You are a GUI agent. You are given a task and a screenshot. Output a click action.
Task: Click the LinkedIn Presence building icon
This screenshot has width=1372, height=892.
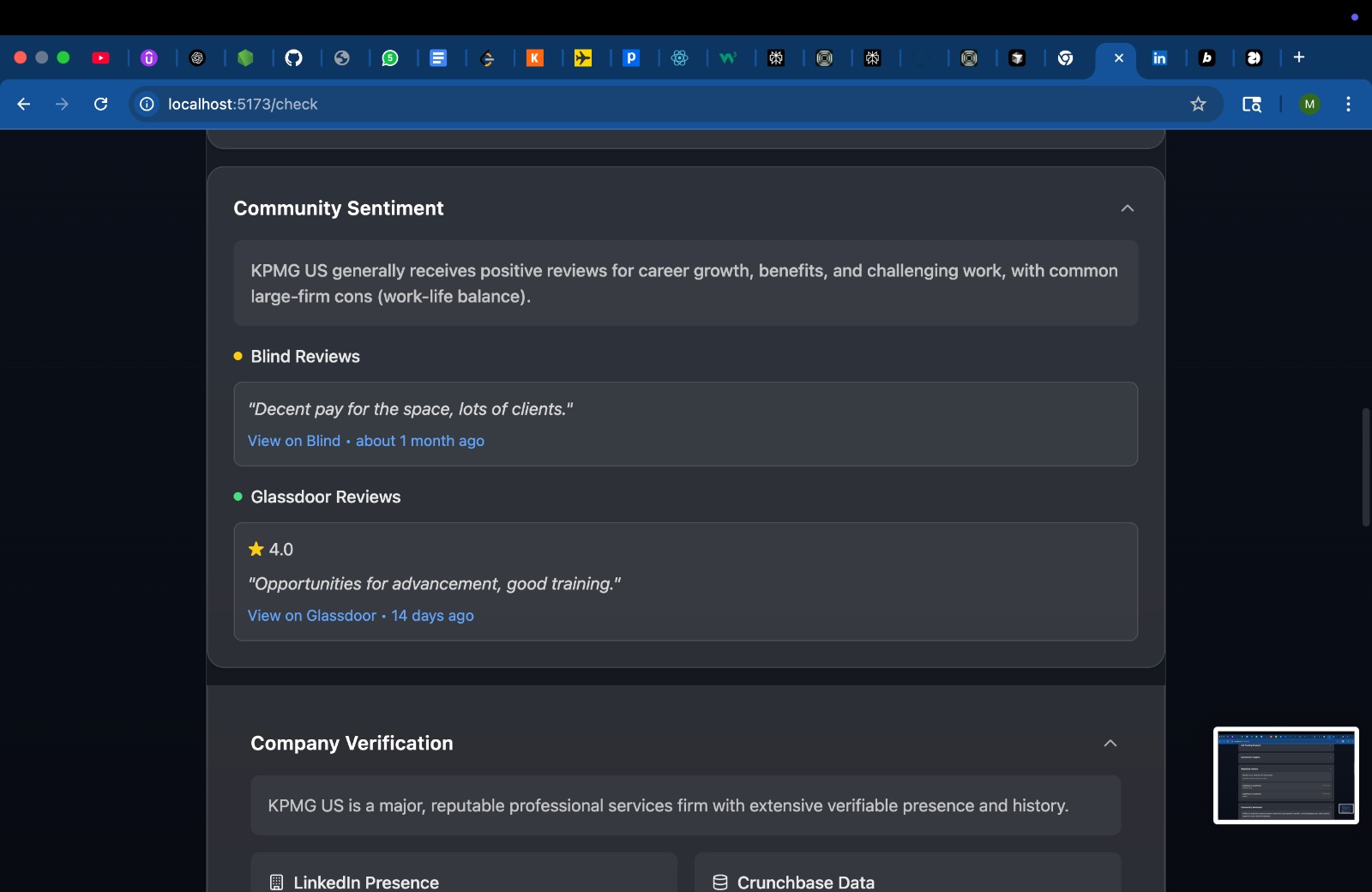[x=276, y=883]
